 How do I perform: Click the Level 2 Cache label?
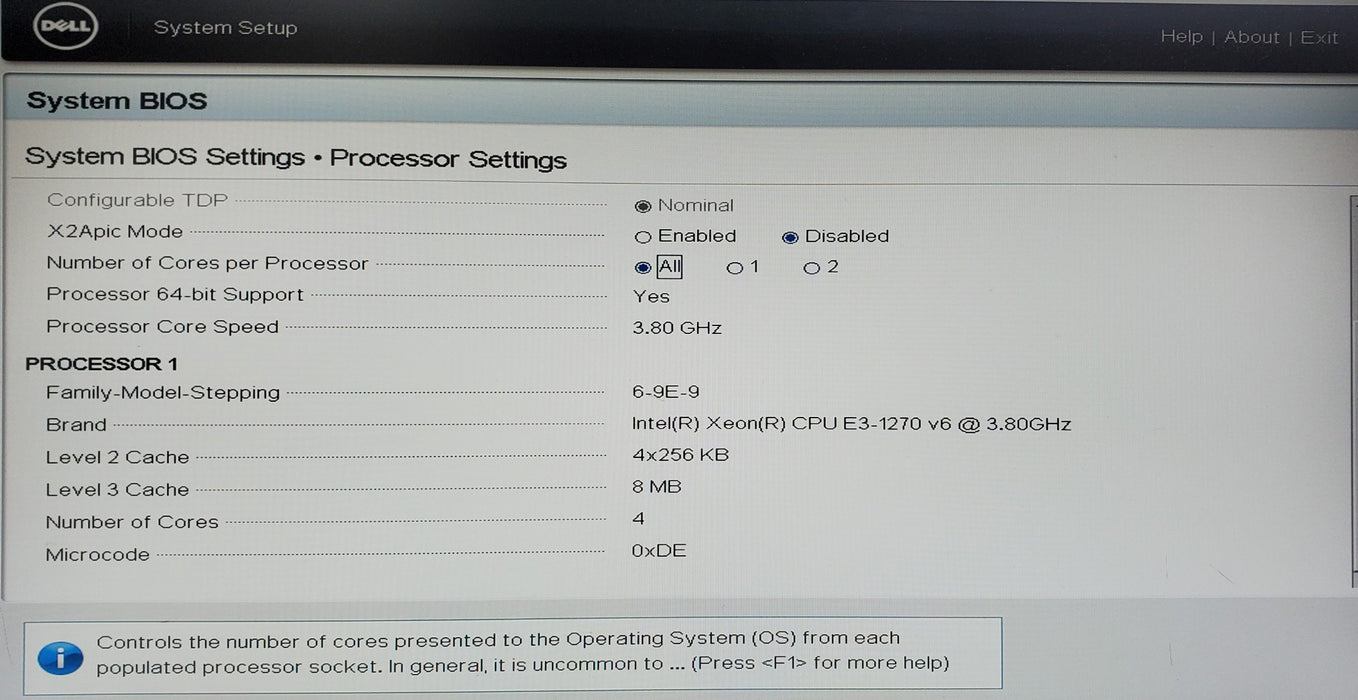tap(117, 457)
